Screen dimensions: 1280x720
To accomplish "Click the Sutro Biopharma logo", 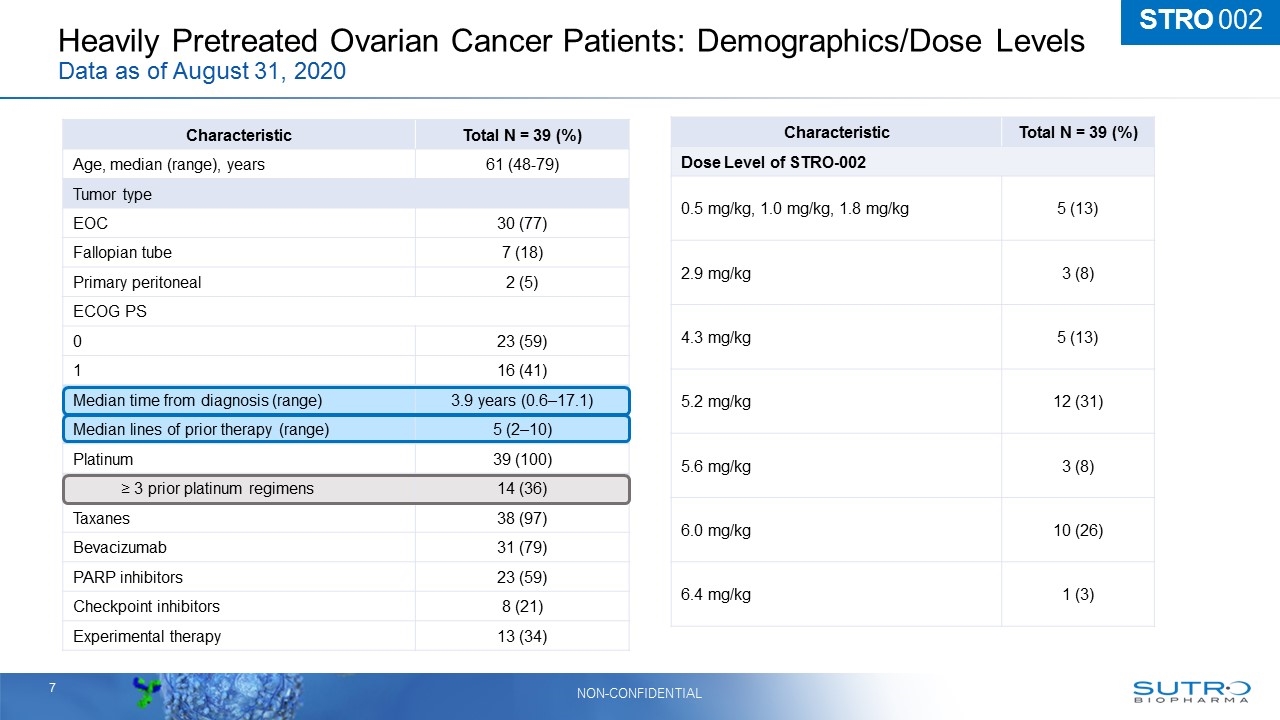I will click(1190, 691).
